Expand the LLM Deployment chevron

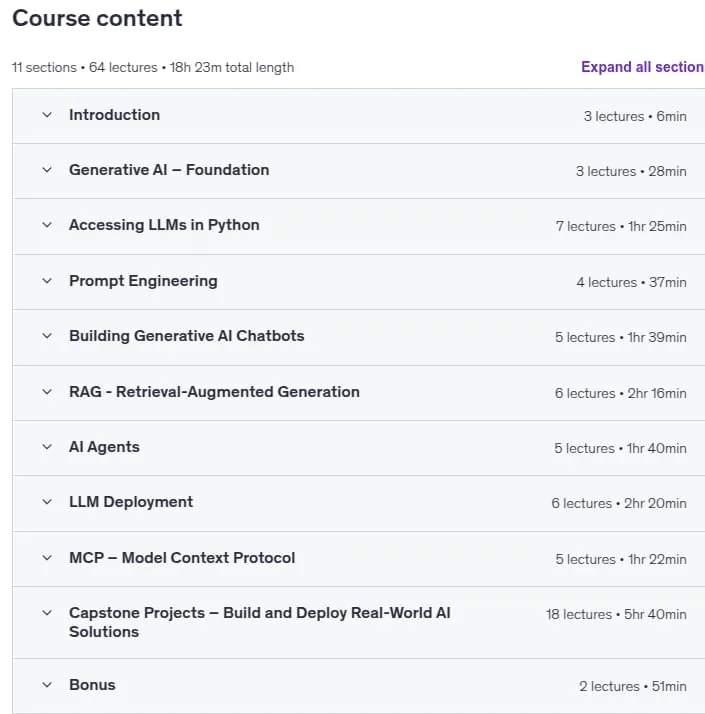pos(47,502)
